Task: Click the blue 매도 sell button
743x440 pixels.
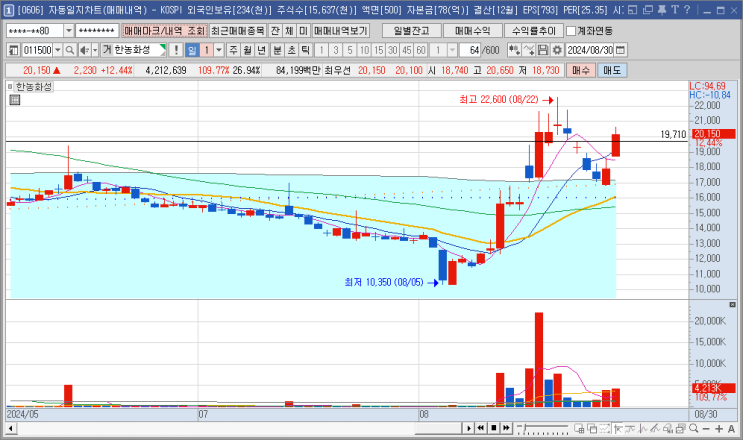Action: coord(612,71)
